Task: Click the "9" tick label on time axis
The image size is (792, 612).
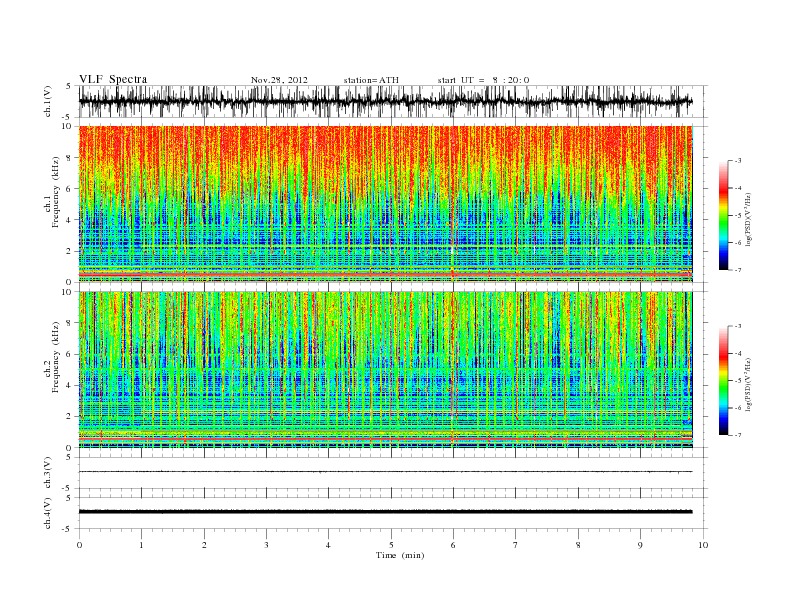Action: (640, 545)
